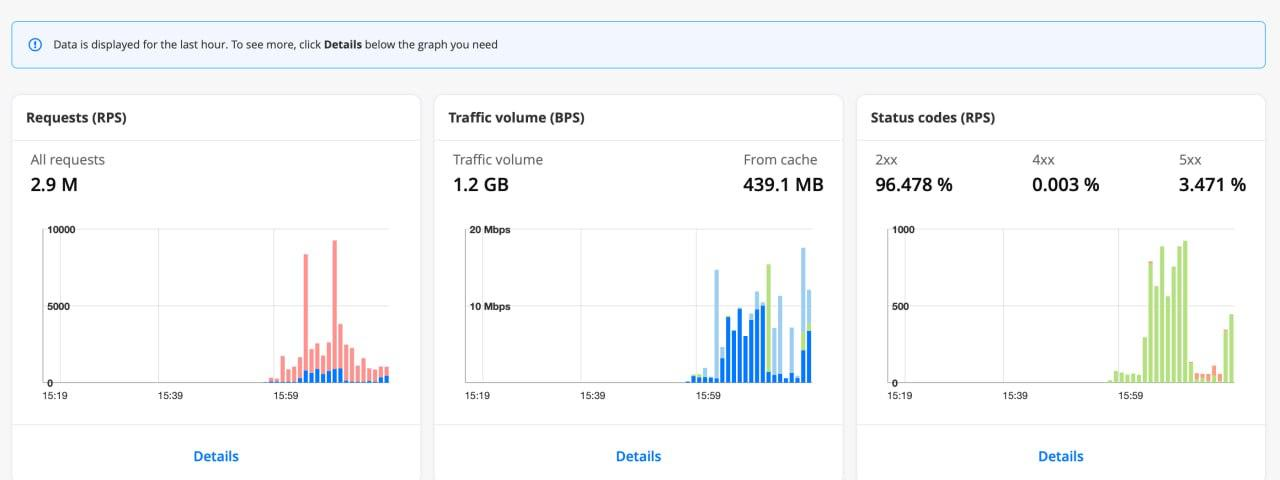Click the tallest green bar in Status codes chart

point(1185,310)
